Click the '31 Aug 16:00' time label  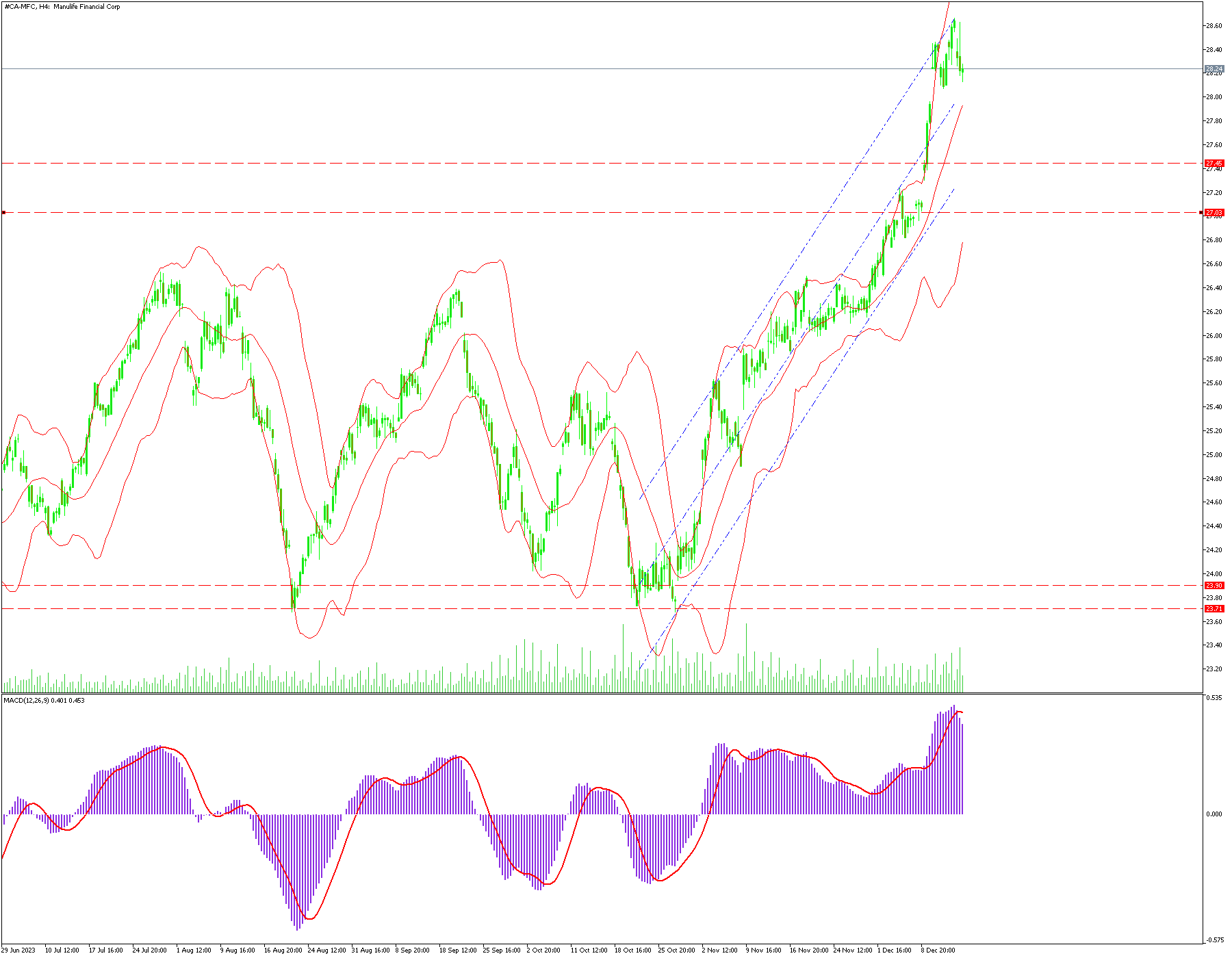[x=371, y=950]
